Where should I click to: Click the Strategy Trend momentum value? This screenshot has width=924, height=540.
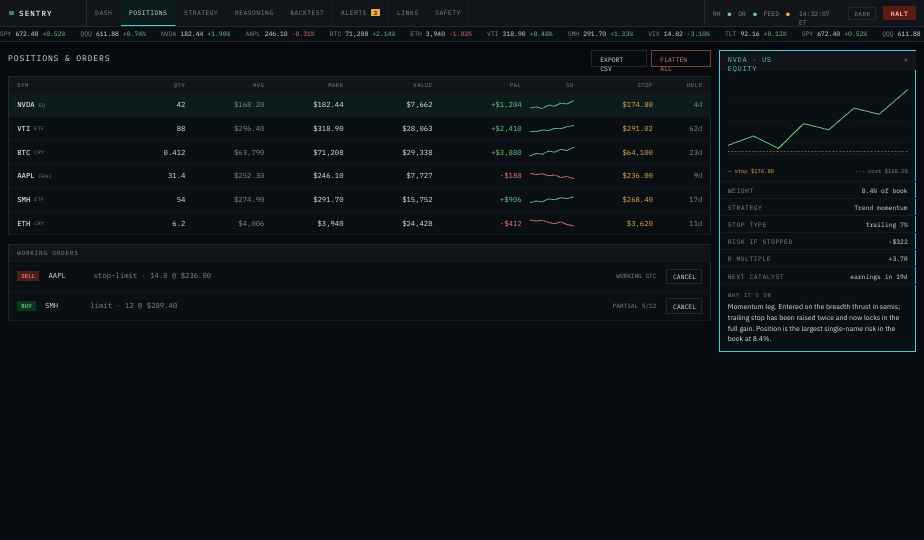(x=881, y=208)
